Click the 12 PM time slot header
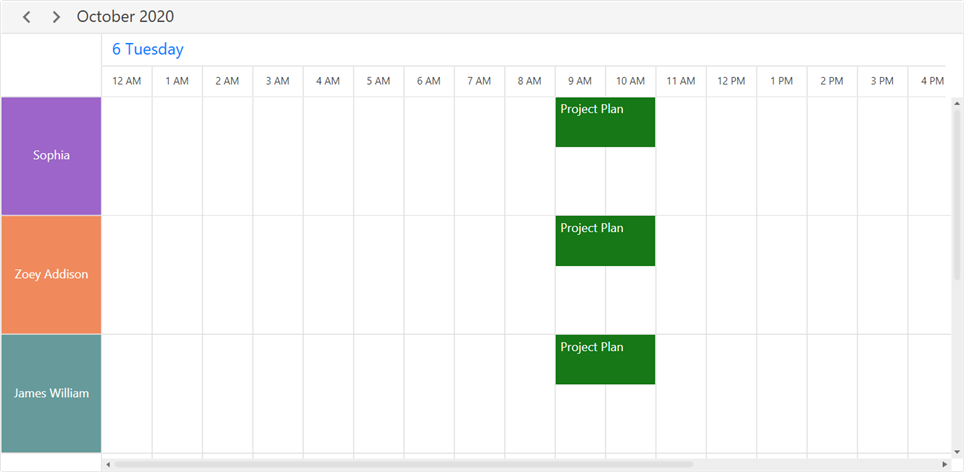 731,81
